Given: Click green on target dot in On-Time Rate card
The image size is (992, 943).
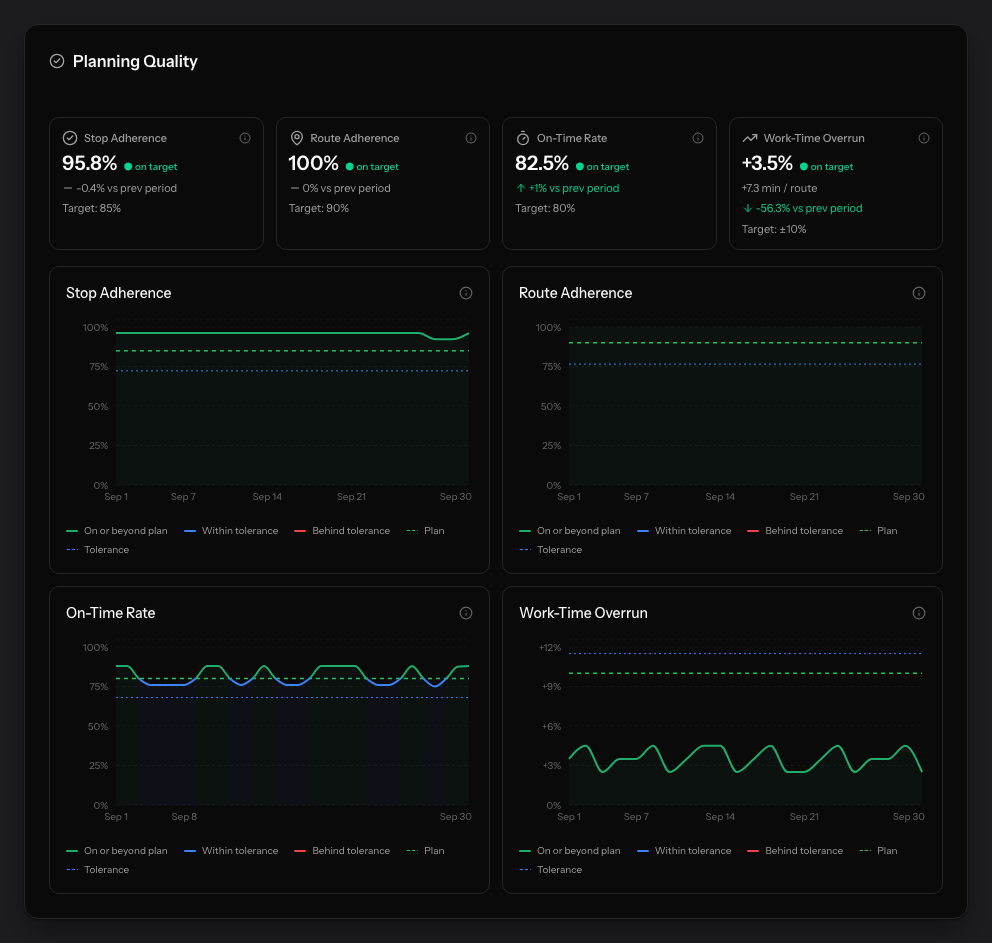Looking at the screenshot, I should (580, 167).
